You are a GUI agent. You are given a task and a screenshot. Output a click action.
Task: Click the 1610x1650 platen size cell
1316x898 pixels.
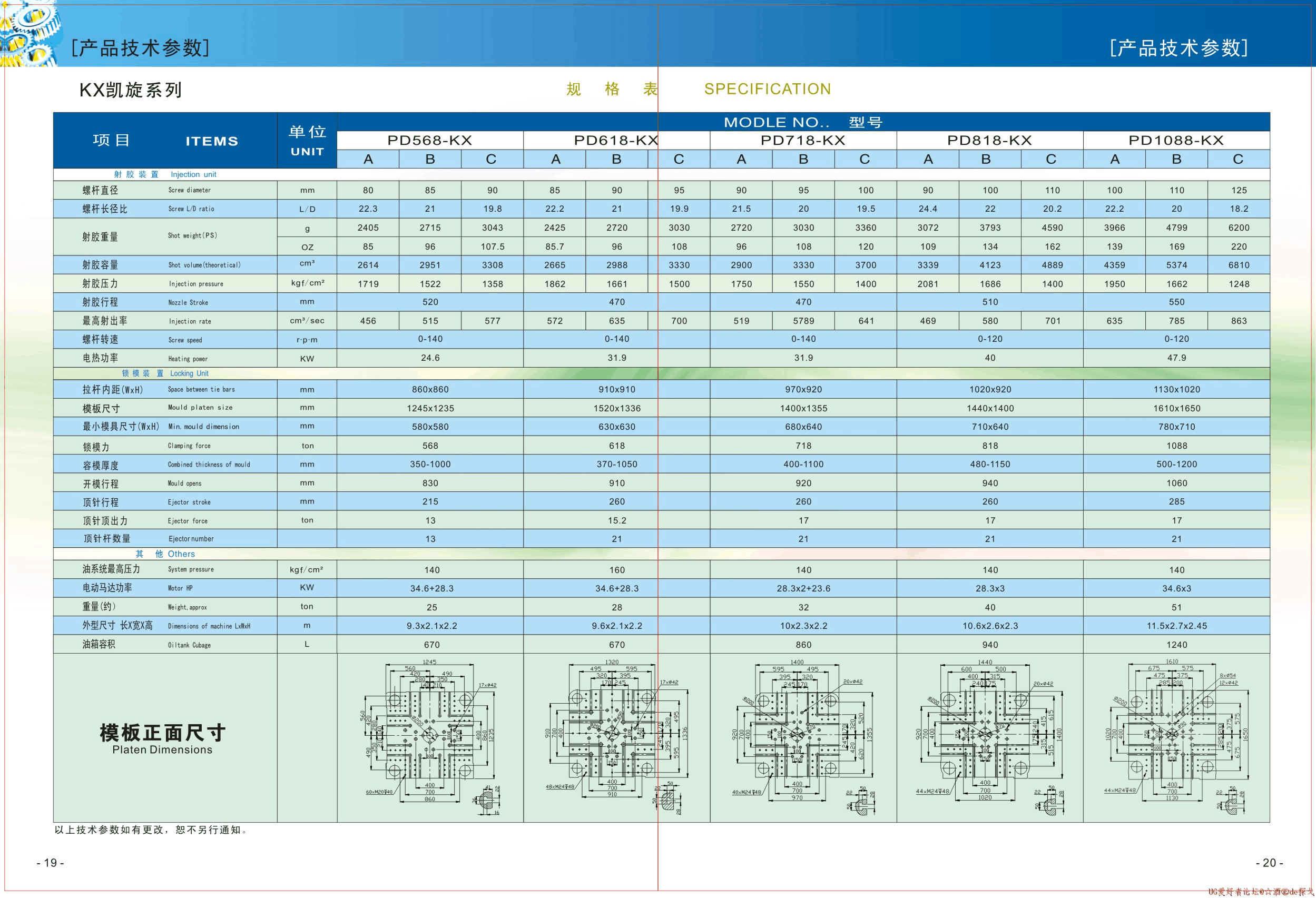1177,408
